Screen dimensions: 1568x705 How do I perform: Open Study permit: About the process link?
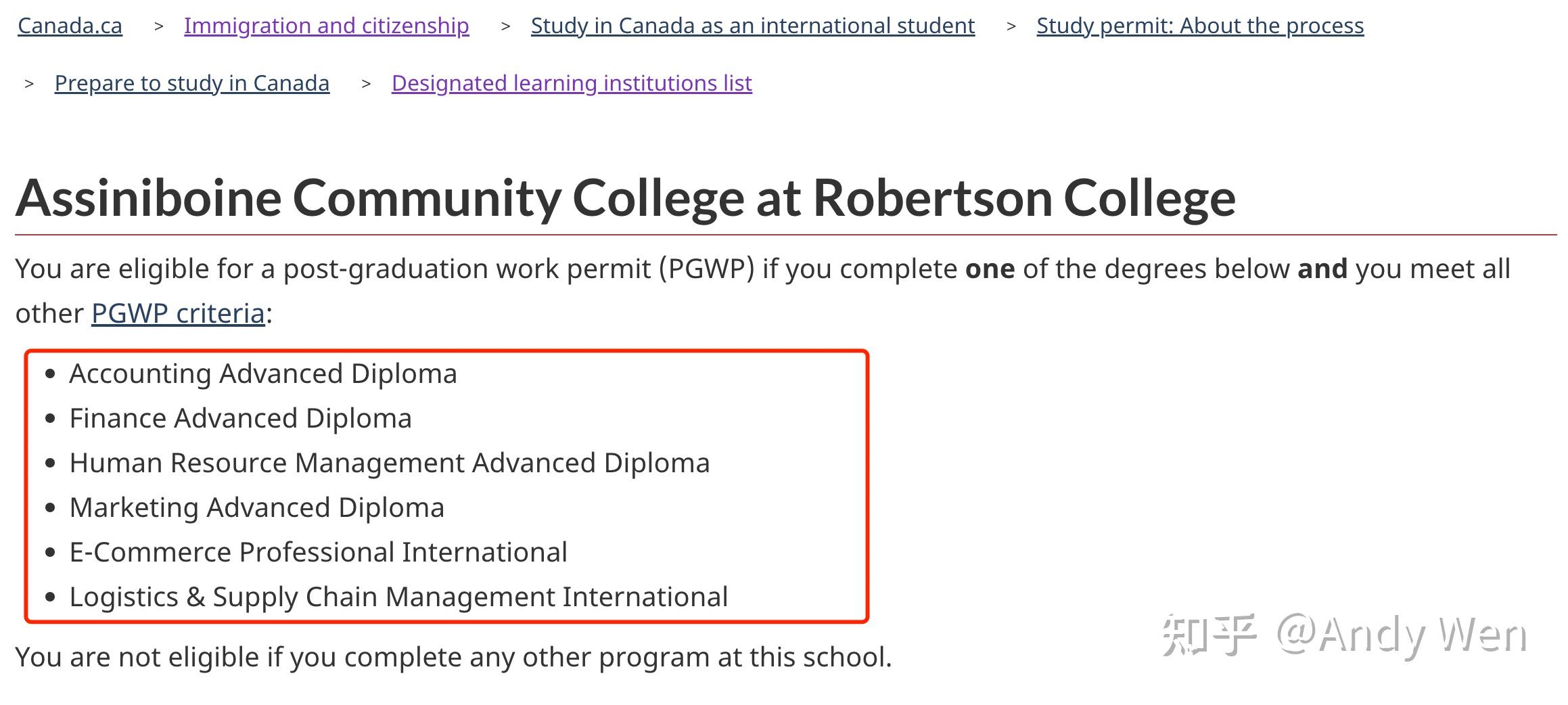click(x=1200, y=25)
